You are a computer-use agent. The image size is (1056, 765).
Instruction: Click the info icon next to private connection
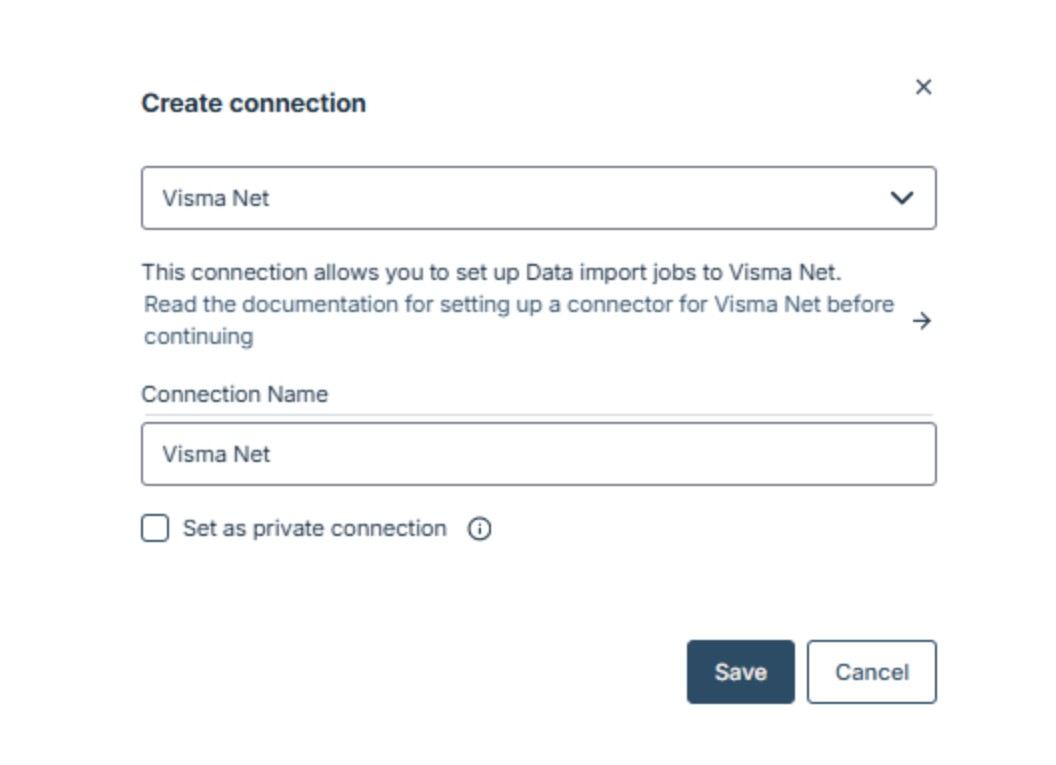[479, 529]
